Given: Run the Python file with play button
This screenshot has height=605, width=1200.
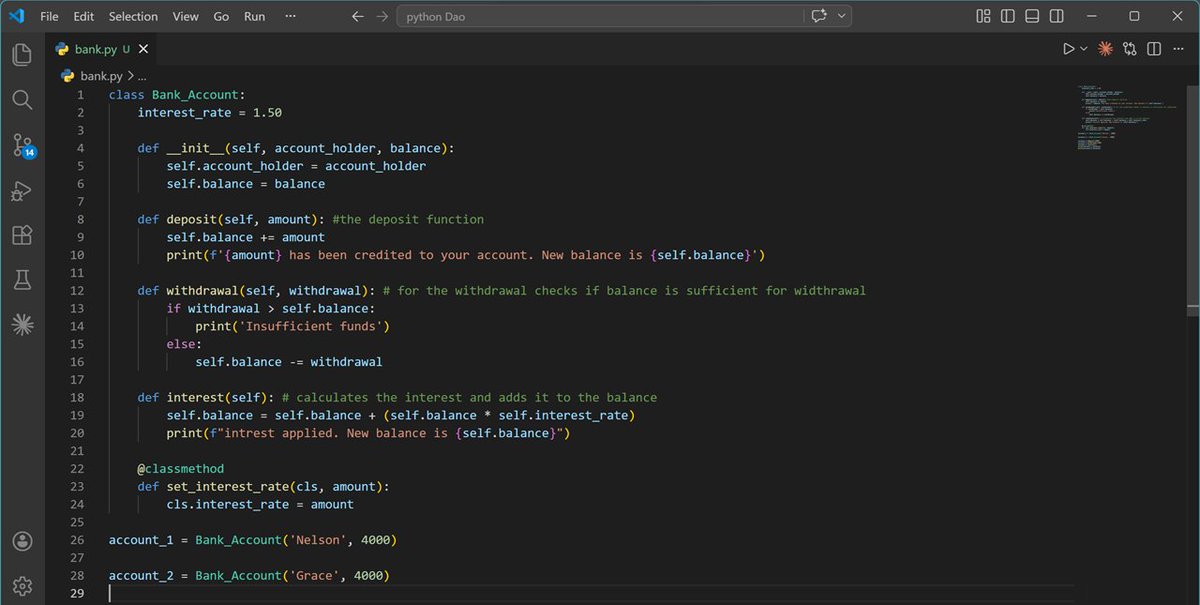Looking at the screenshot, I should tap(1068, 48).
